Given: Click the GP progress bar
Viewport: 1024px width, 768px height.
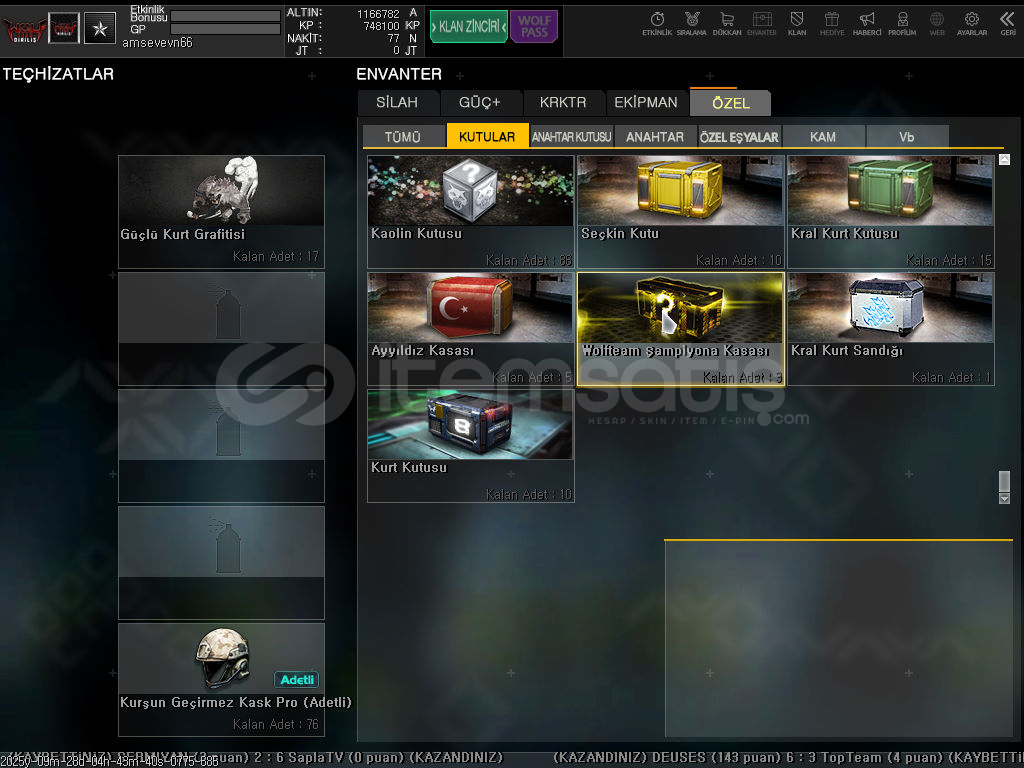Looking at the screenshot, I should [x=225, y=29].
